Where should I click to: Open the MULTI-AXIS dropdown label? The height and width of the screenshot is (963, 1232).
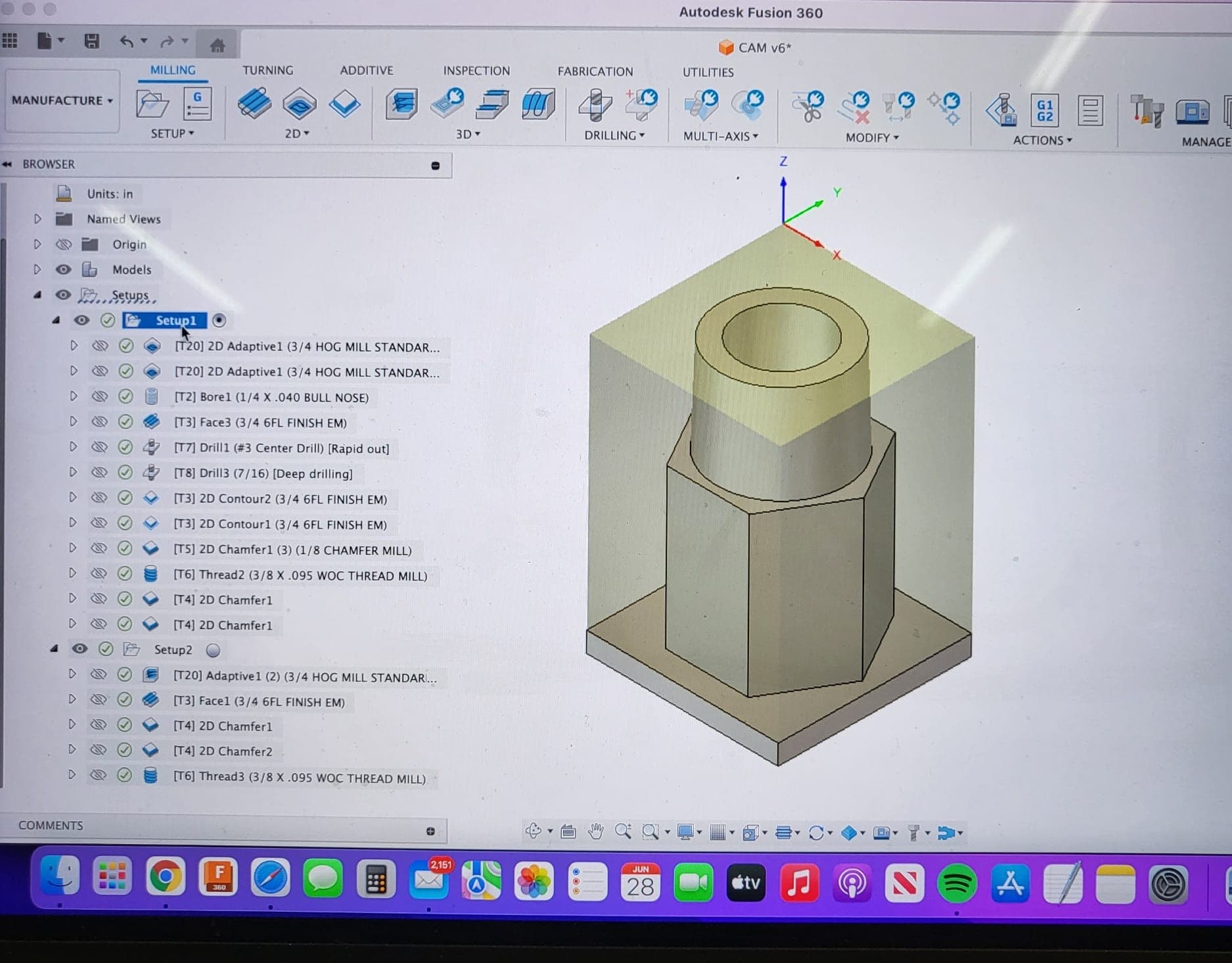click(x=720, y=136)
